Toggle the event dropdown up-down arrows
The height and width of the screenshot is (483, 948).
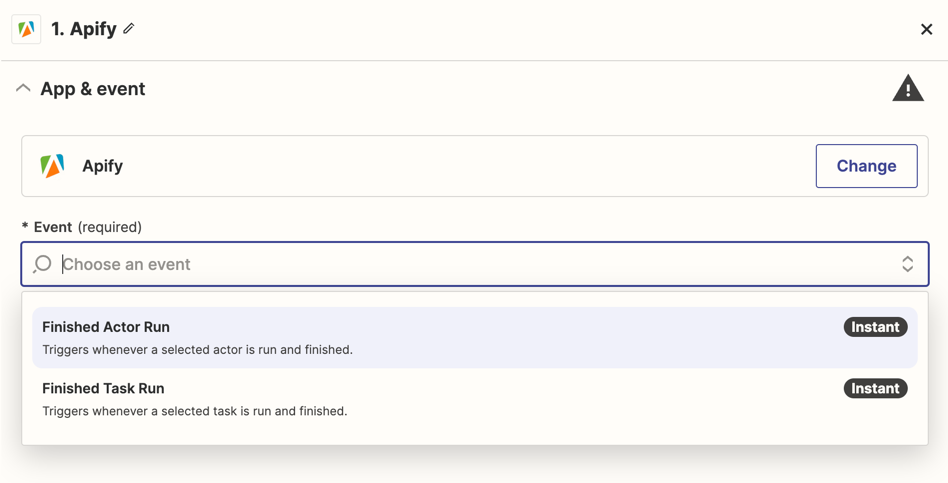click(907, 264)
